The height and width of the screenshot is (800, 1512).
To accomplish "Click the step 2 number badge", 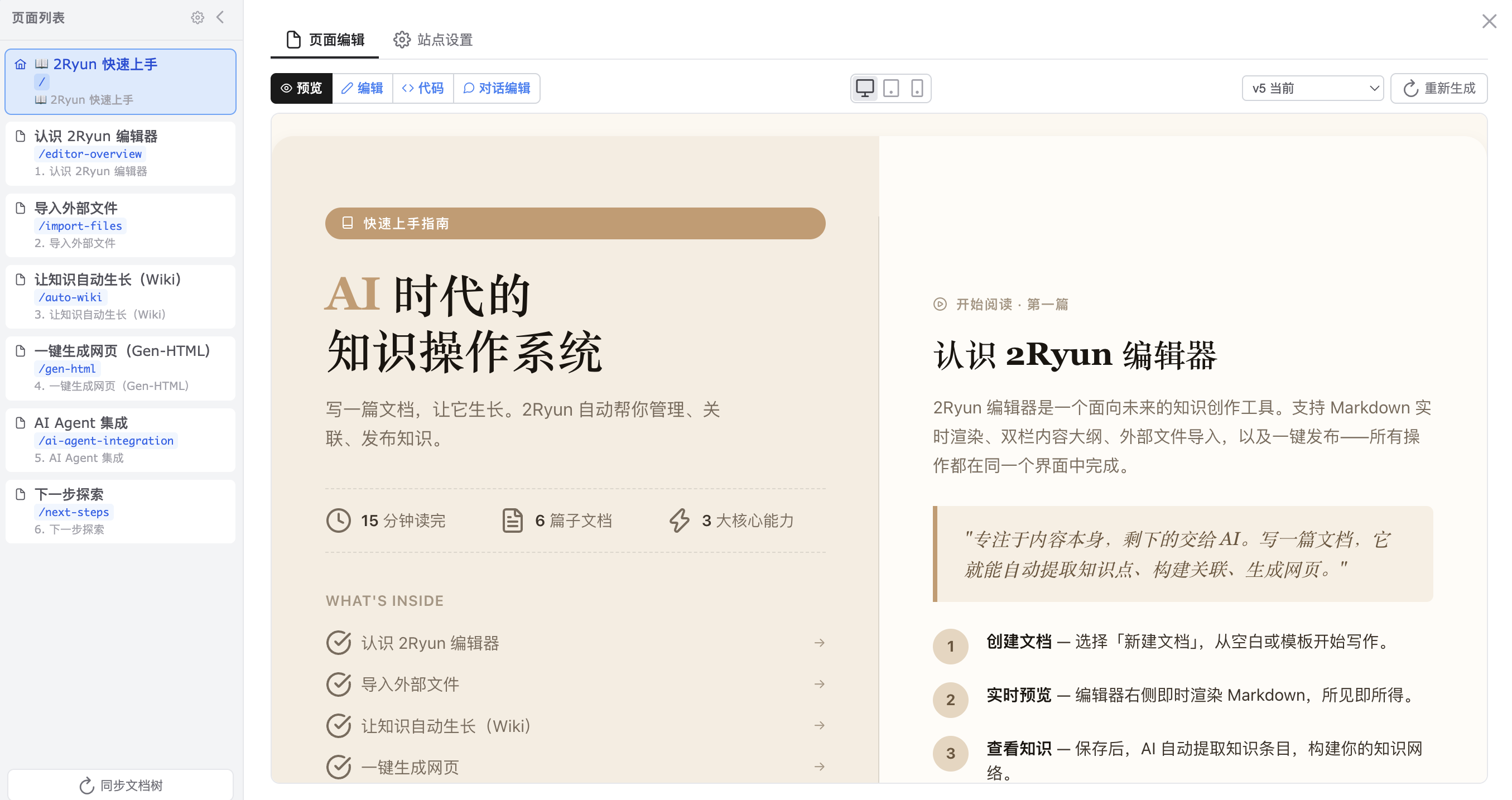I will point(950,700).
